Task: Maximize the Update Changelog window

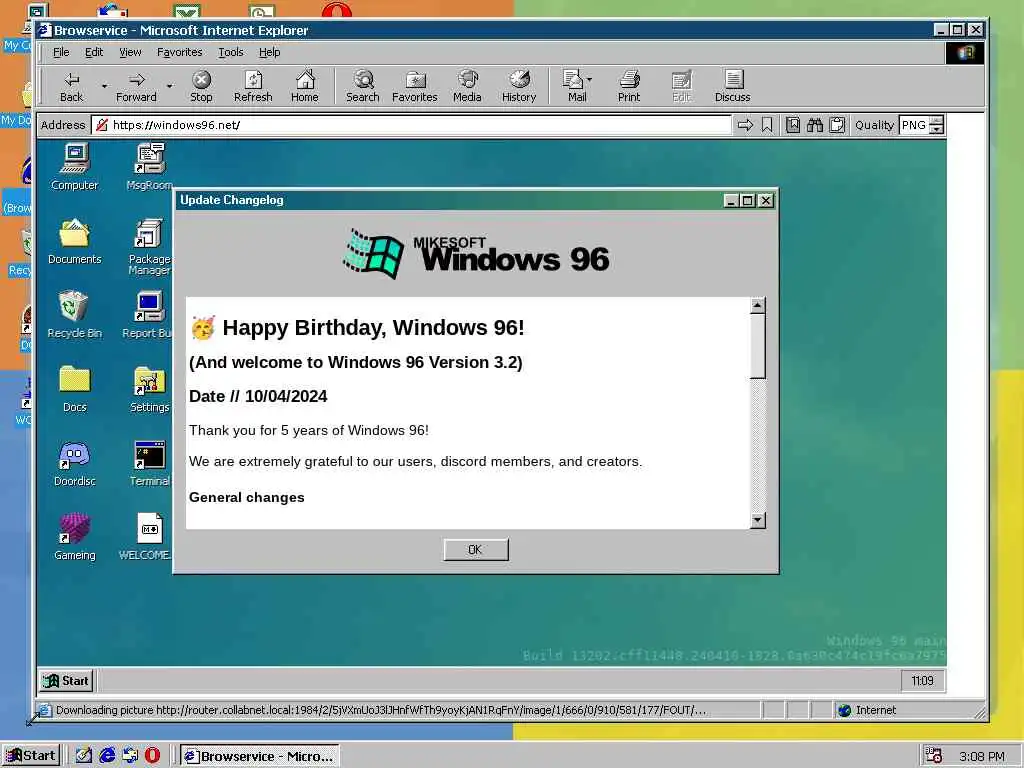Action: coord(748,200)
